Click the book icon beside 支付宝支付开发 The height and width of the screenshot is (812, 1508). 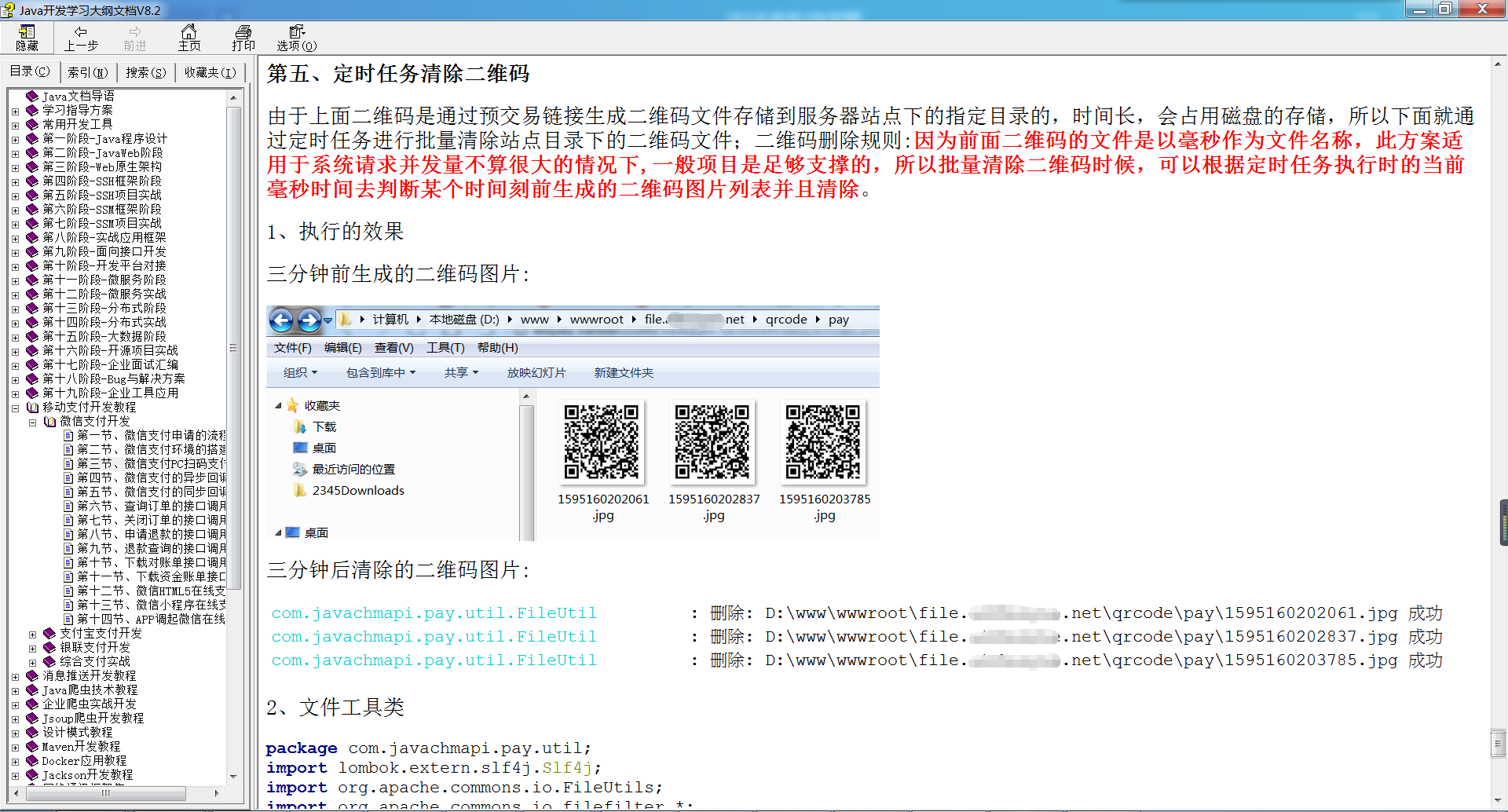tap(49, 634)
